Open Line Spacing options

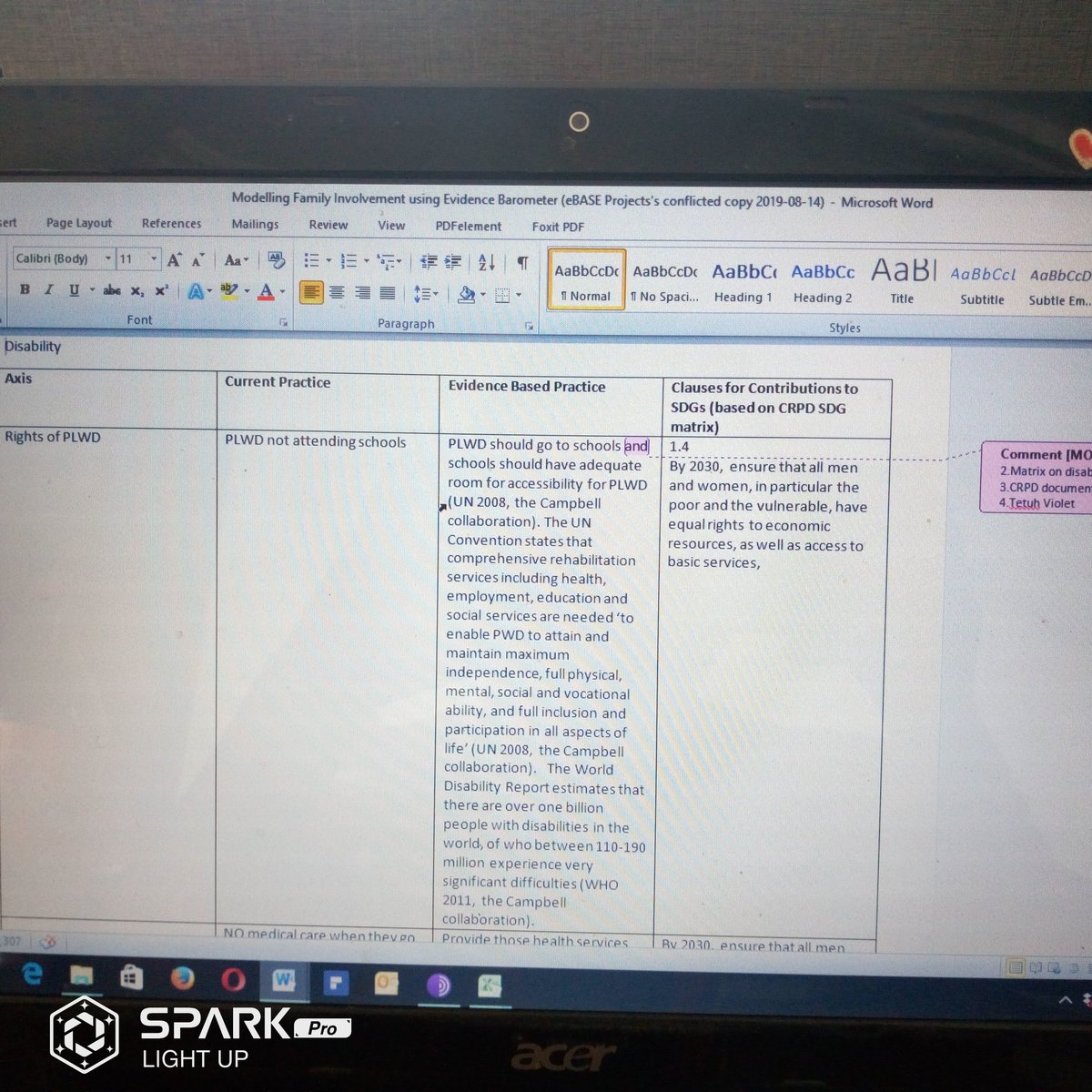425,294
